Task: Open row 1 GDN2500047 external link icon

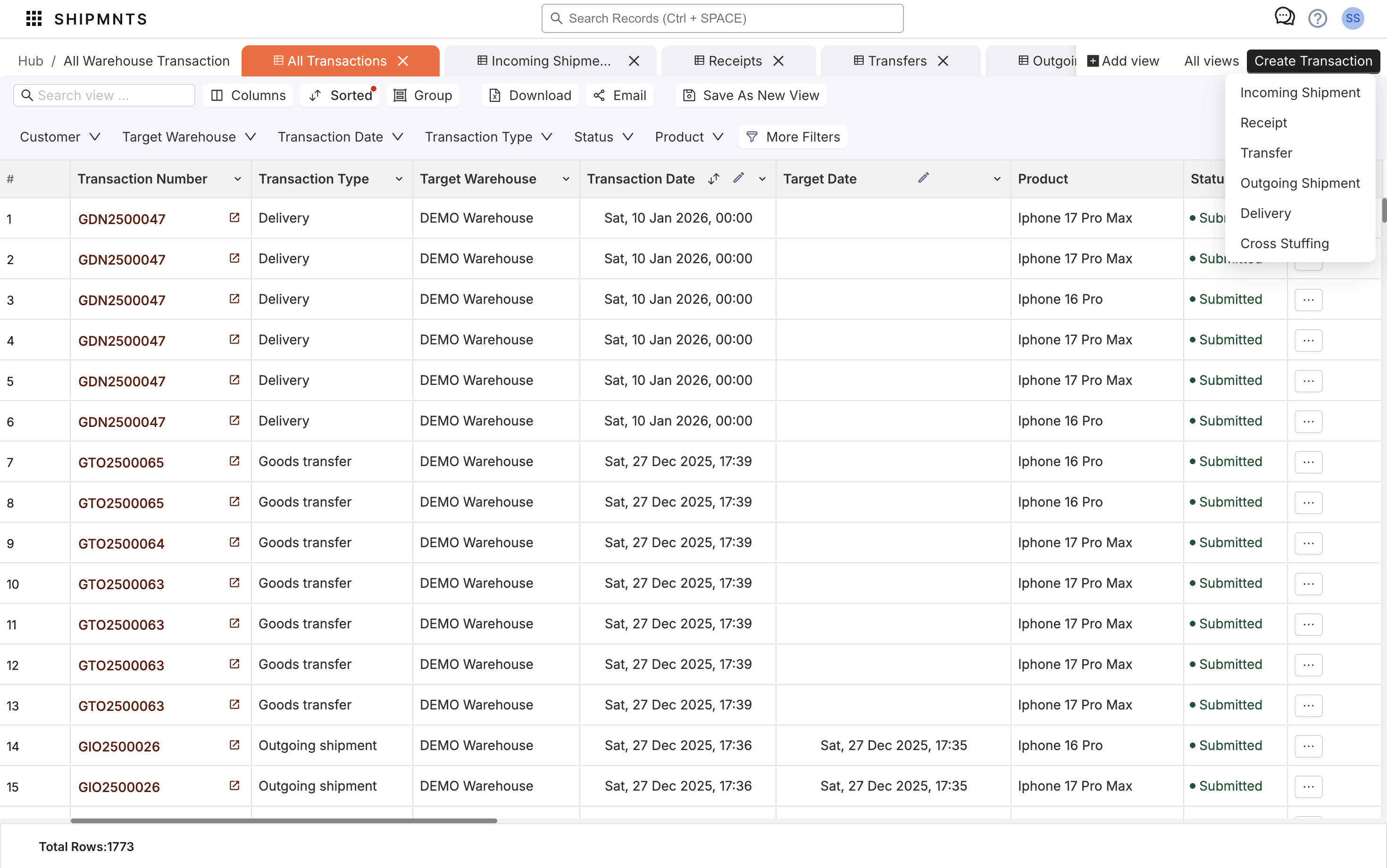Action: point(234,217)
